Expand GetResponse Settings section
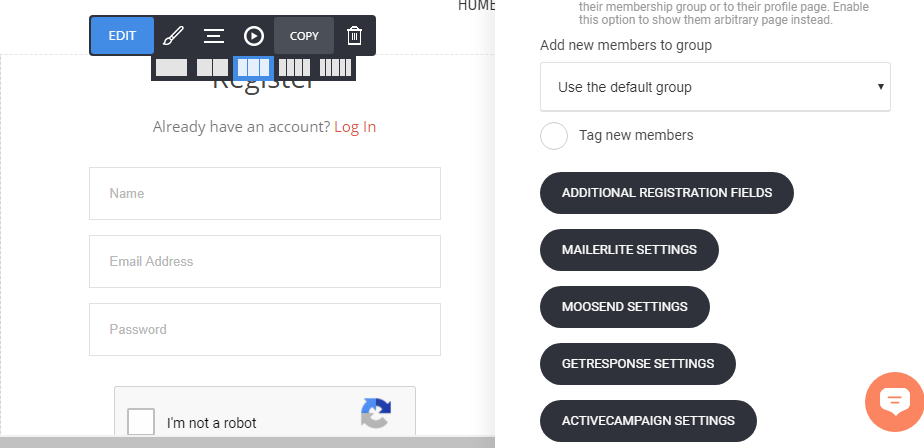 pos(637,363)
